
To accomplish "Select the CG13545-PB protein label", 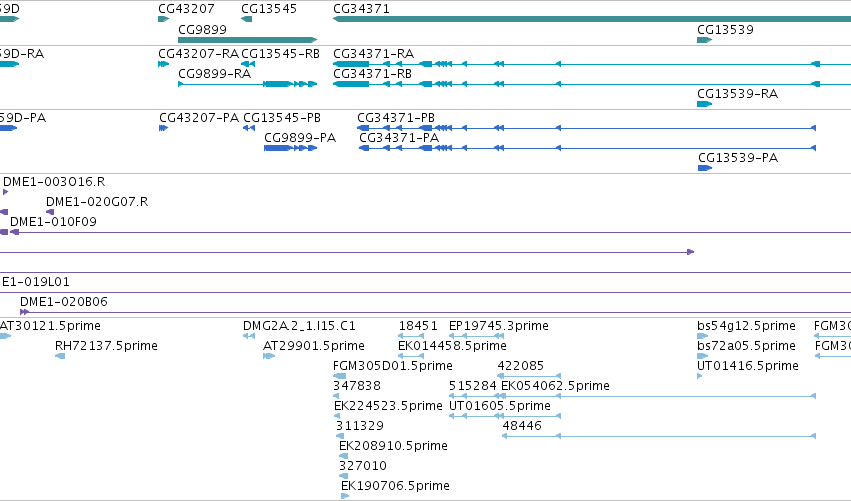I will coord(282,118).
